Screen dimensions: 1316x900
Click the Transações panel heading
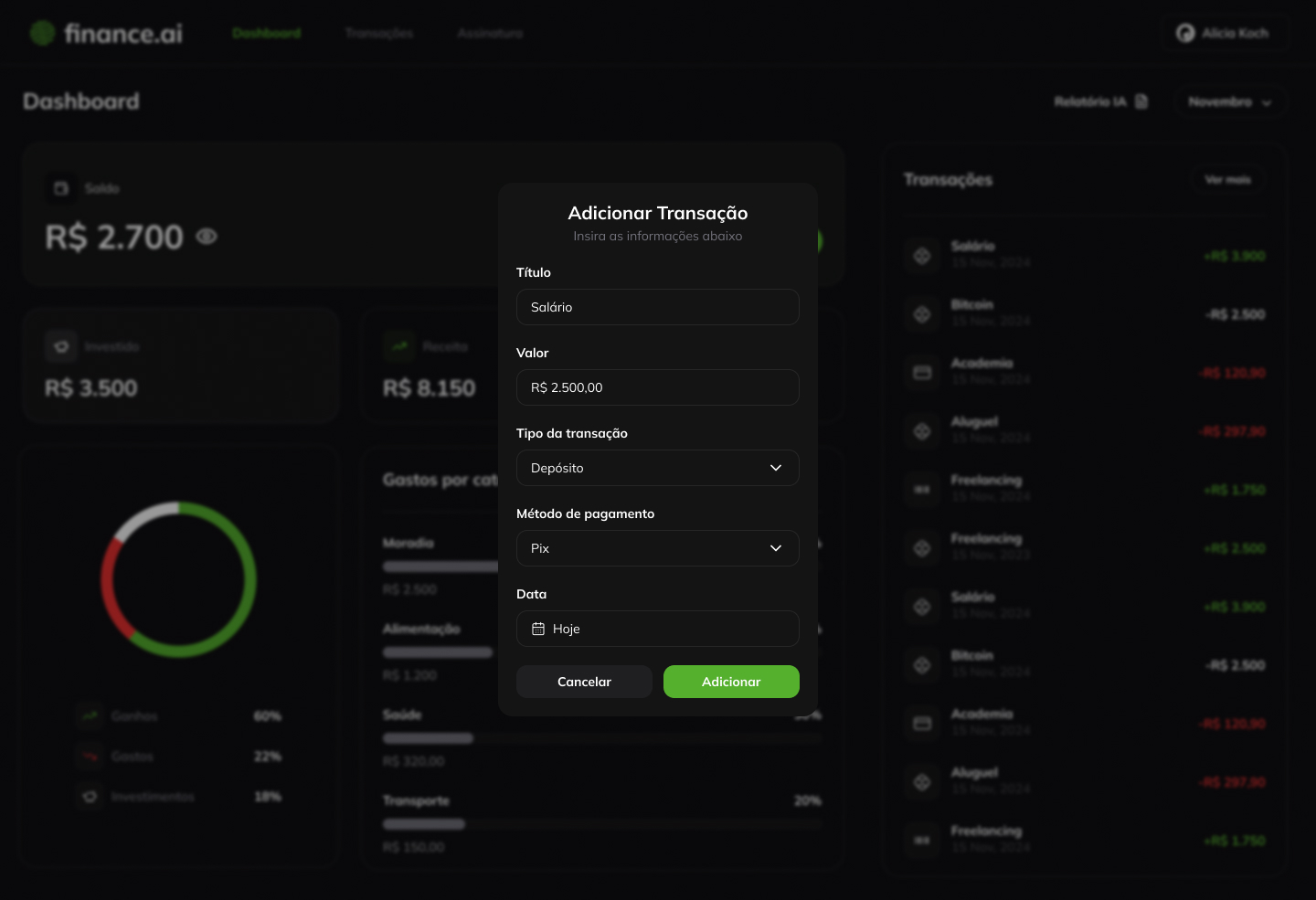pyautogui.click(x=948, y=180)
